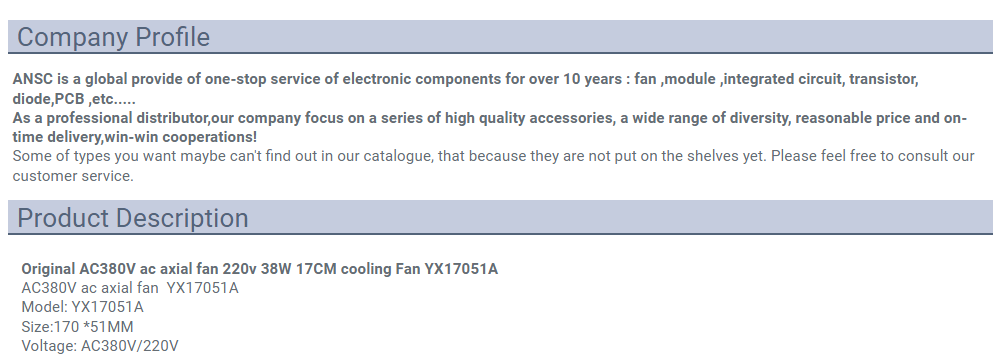Click the Voltage: AC380V/220V line
993x363 pixels.
coord(100,346)
